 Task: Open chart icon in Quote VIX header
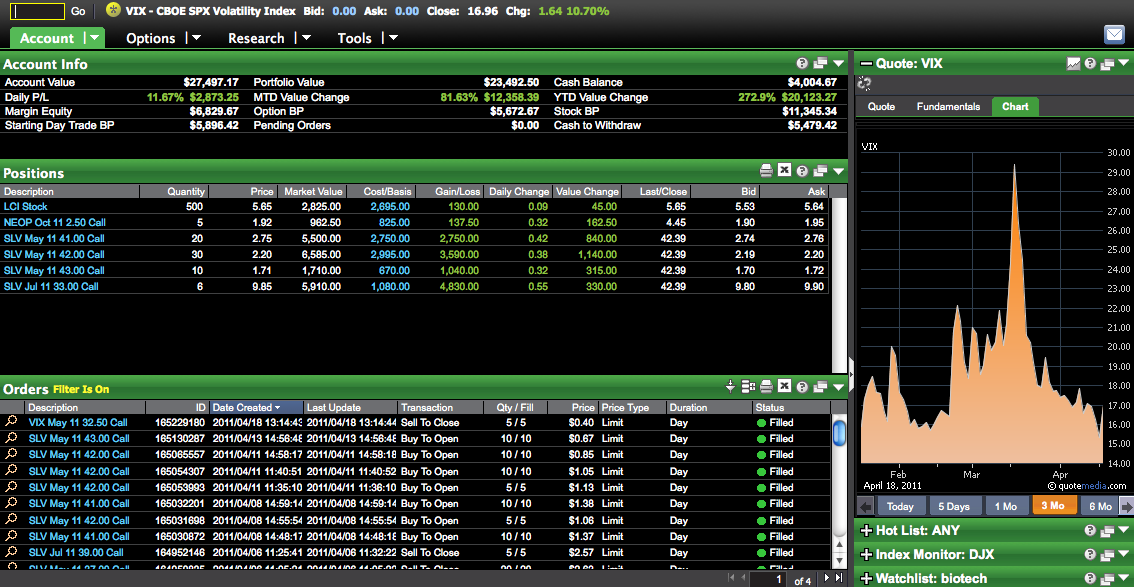point(1073,63)
